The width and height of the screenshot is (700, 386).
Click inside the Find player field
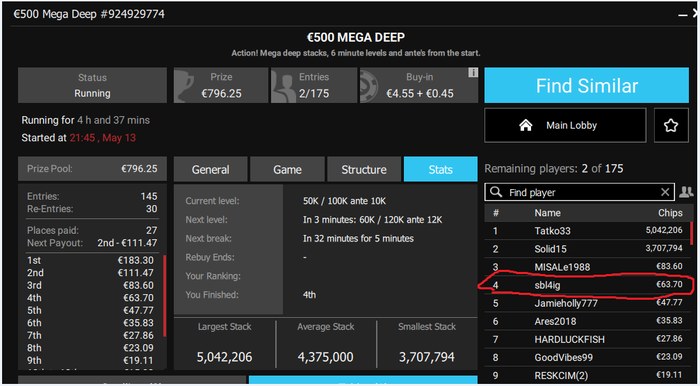point(580,192)
